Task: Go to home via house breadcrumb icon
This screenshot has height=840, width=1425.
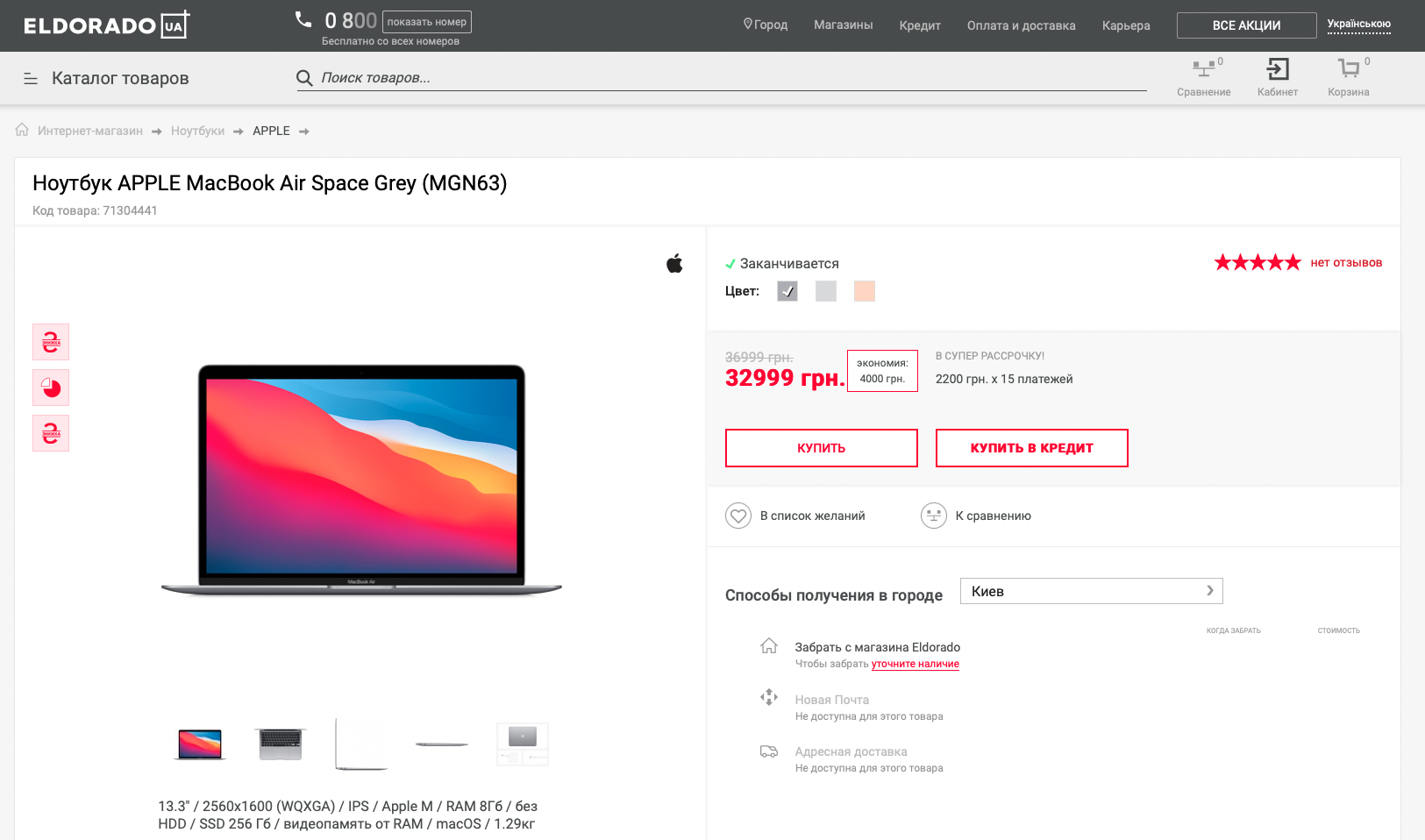Action: coord(23,130)
